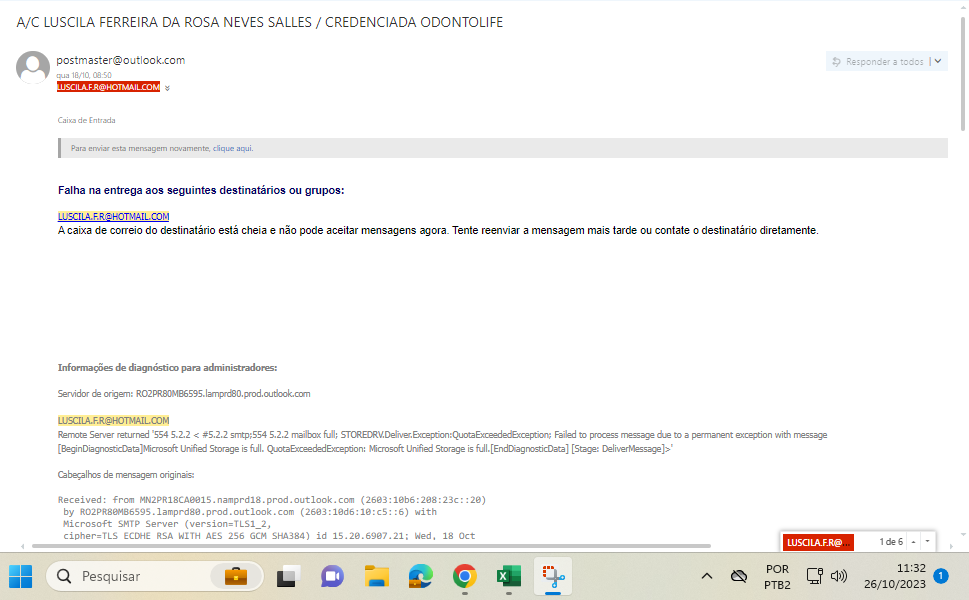Open Task View from taskbar
This screenshot has height=600, width=969.
(x=287, y=577)
